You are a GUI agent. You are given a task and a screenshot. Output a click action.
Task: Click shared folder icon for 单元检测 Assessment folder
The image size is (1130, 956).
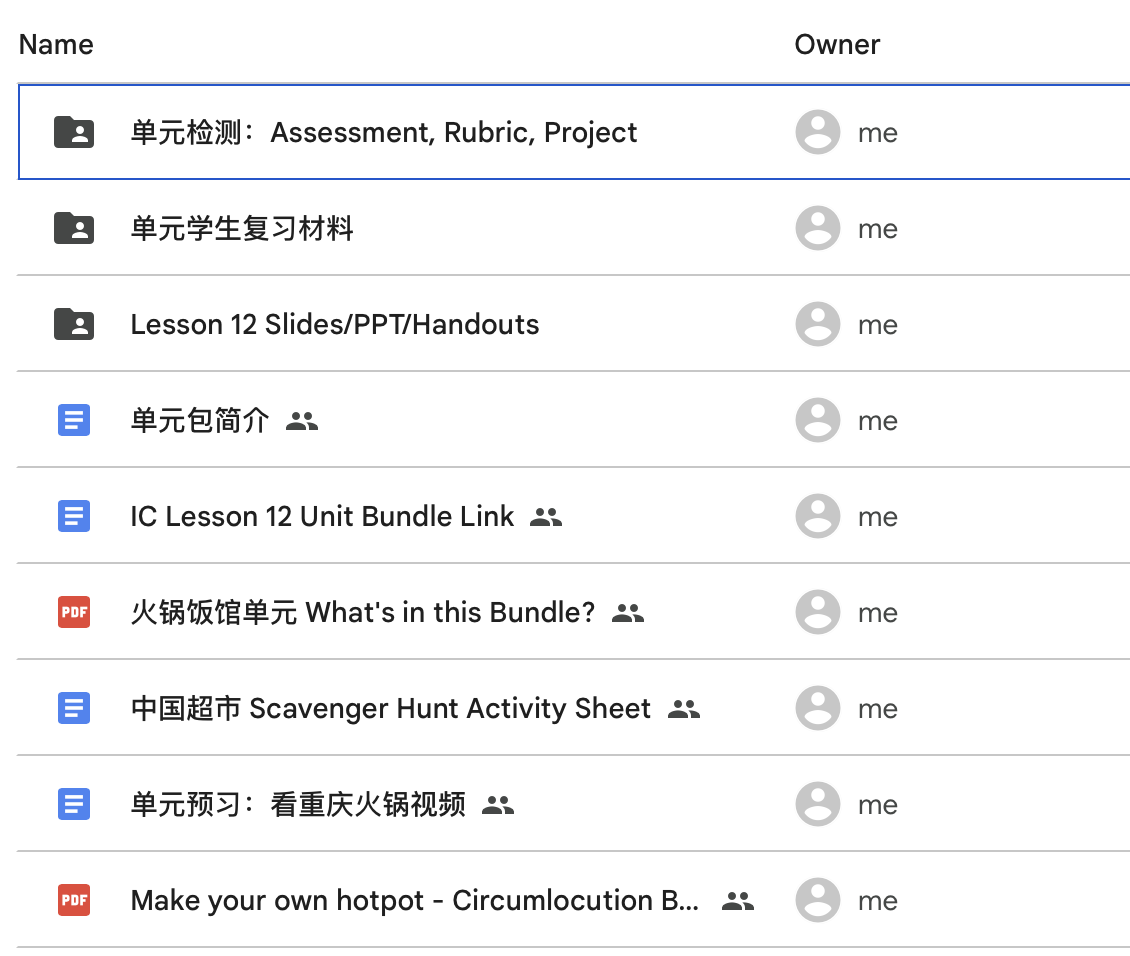pos(74,132)
